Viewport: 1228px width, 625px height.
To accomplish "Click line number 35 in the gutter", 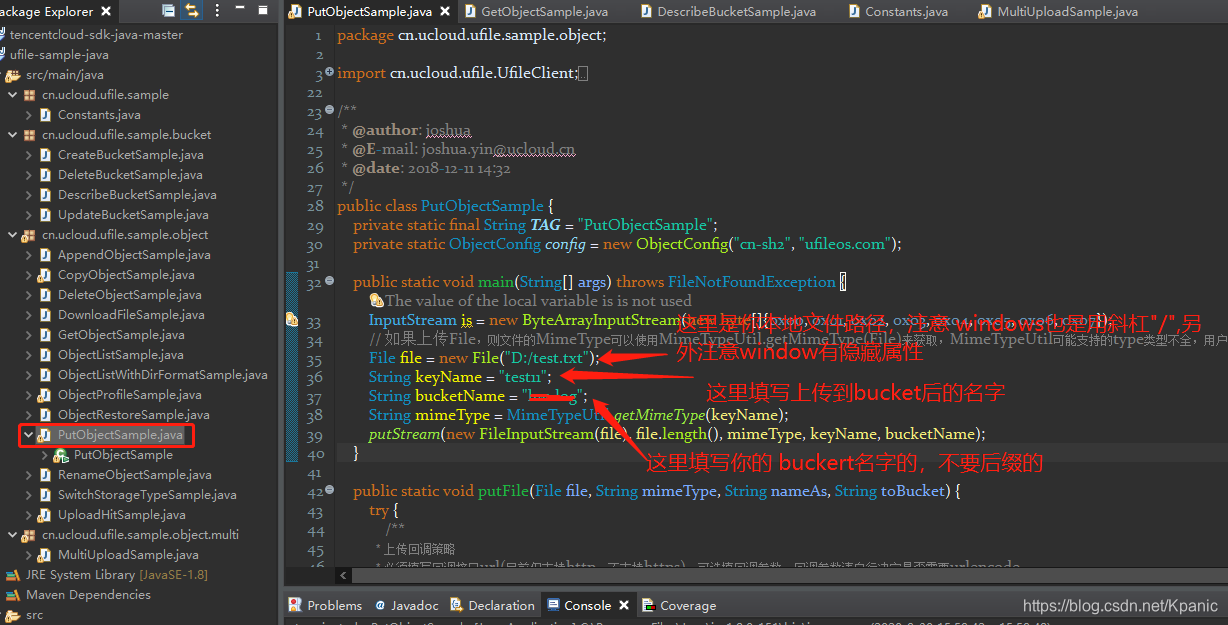I will pyautogui.click(x=315, y=359).
